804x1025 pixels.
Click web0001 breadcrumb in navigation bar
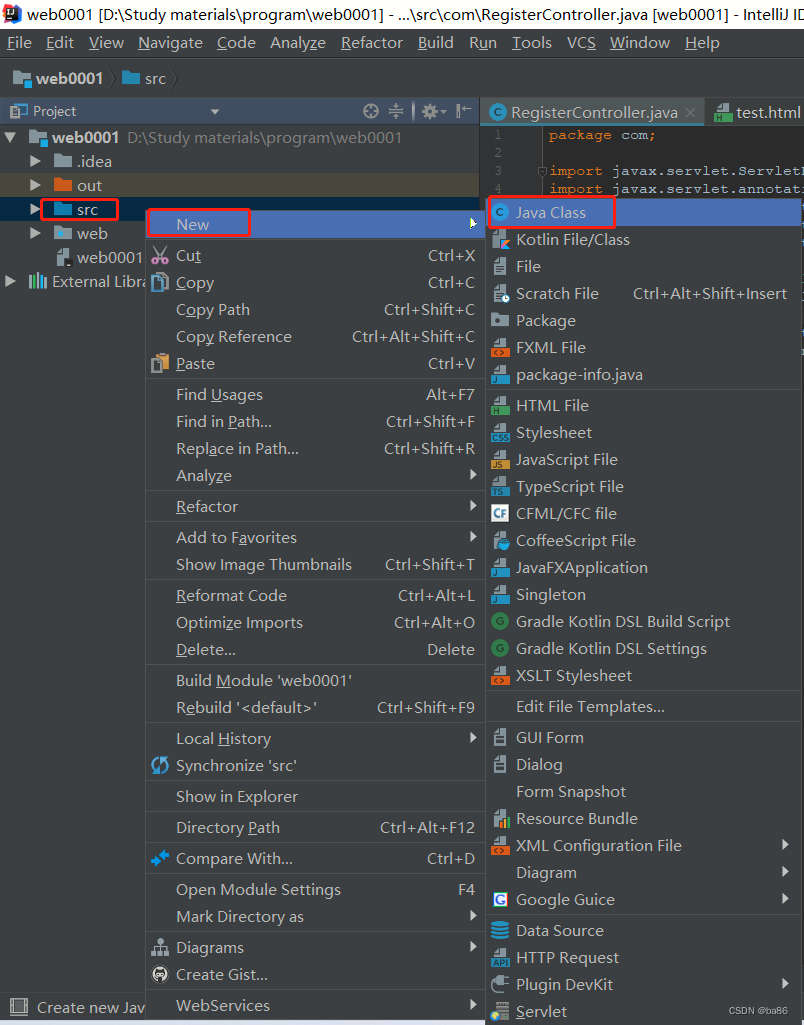pyautogui.click(x=58, y=78)
